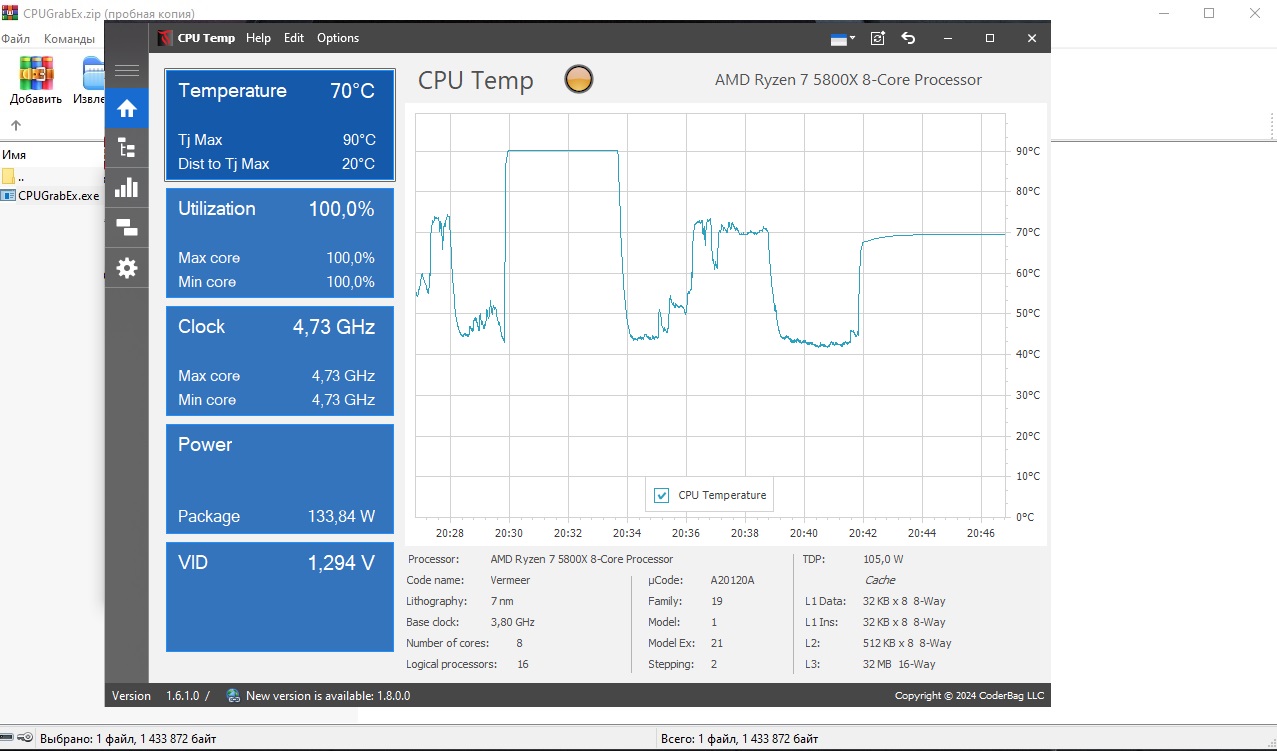
Task: Open the Команды menu in WinRAR
Action: 70,39
